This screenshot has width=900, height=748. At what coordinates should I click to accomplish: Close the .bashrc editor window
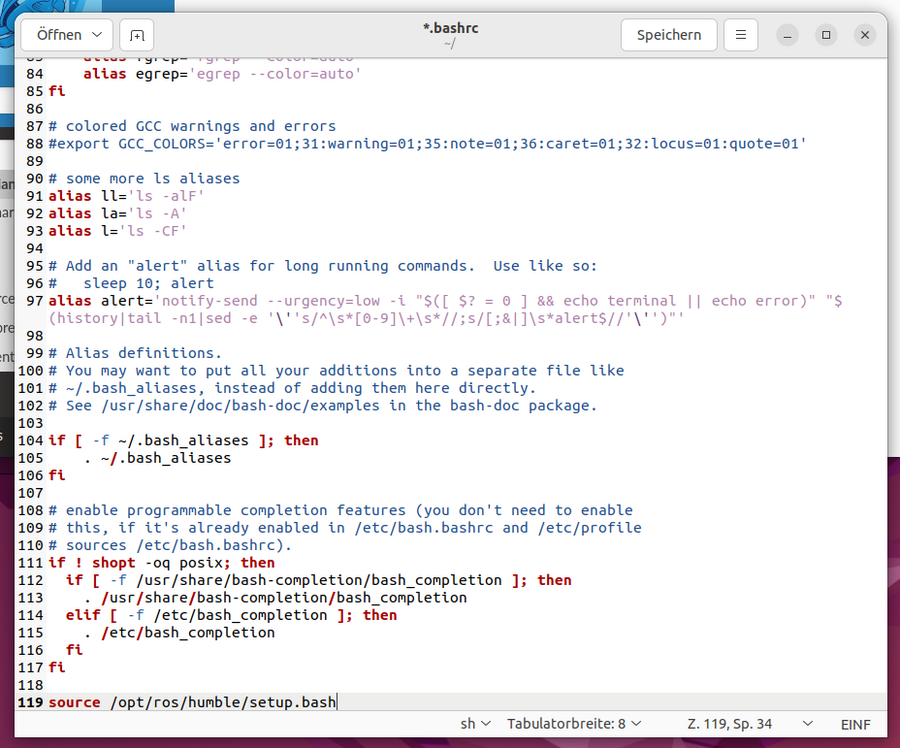(865, 35)
